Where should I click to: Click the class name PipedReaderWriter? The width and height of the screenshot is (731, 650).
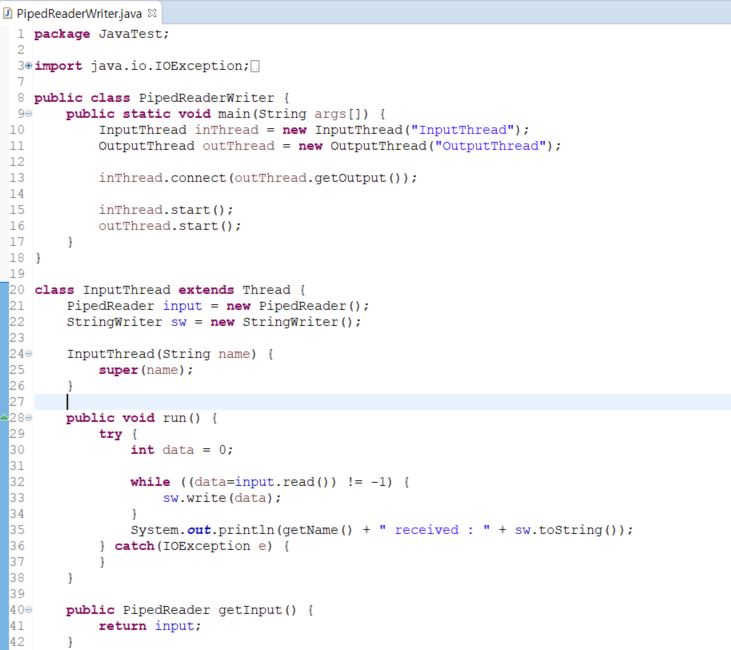206,98
